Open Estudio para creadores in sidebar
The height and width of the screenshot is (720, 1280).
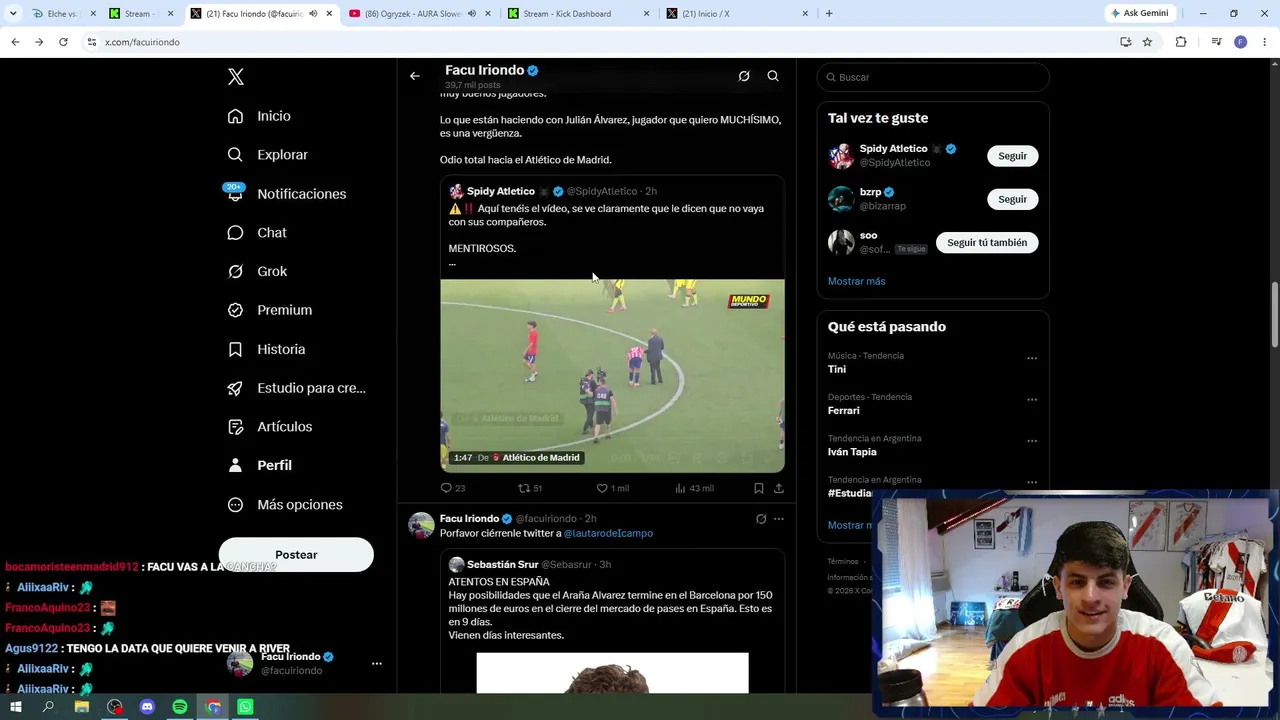click(296, 388)
